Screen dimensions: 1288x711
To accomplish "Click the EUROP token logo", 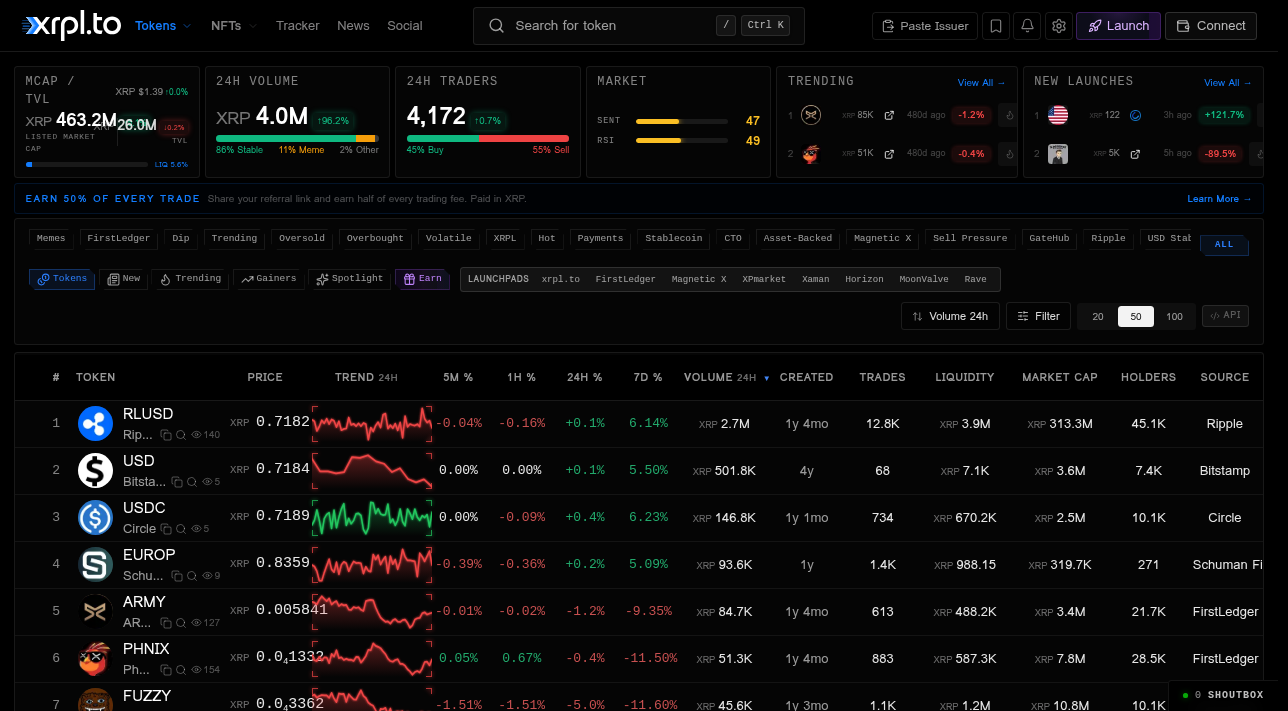I will point(96,565).
